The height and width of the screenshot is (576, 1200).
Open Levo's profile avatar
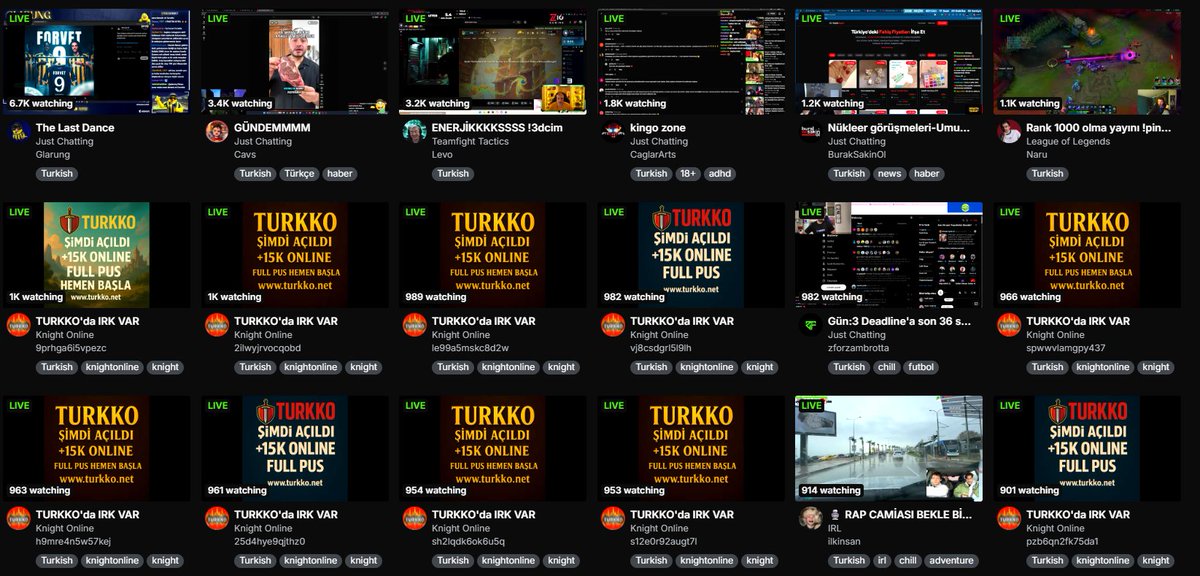pos(414,132)
